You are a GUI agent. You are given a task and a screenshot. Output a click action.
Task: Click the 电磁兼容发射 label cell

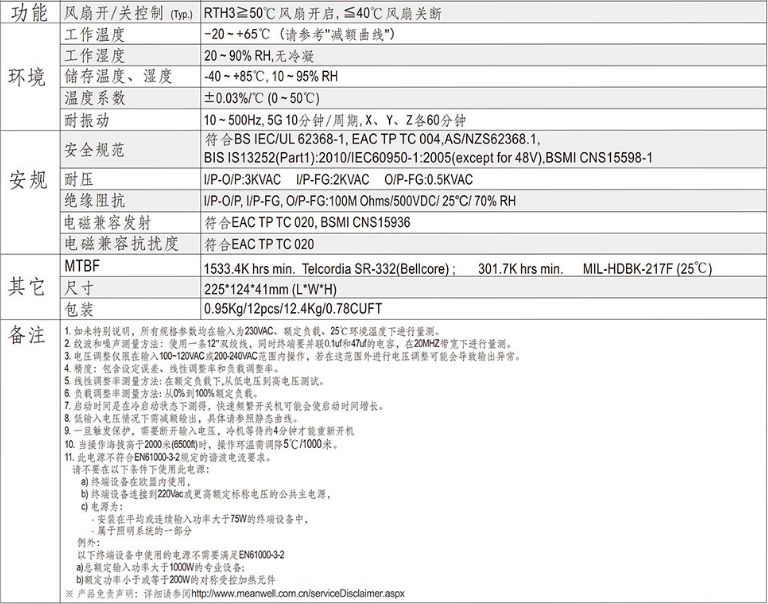[110, 222]
